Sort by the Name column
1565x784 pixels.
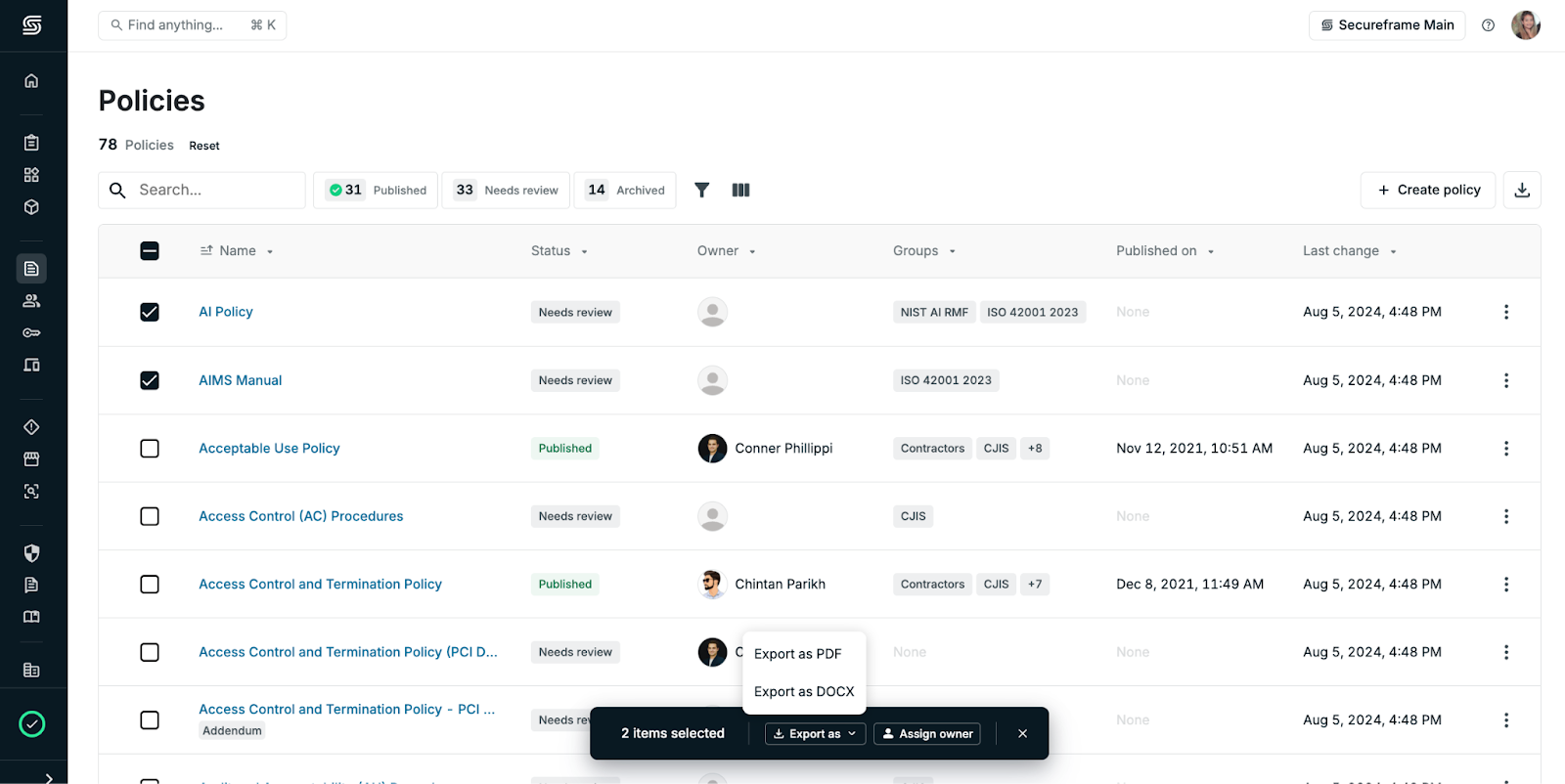click(x=237, y=251)
